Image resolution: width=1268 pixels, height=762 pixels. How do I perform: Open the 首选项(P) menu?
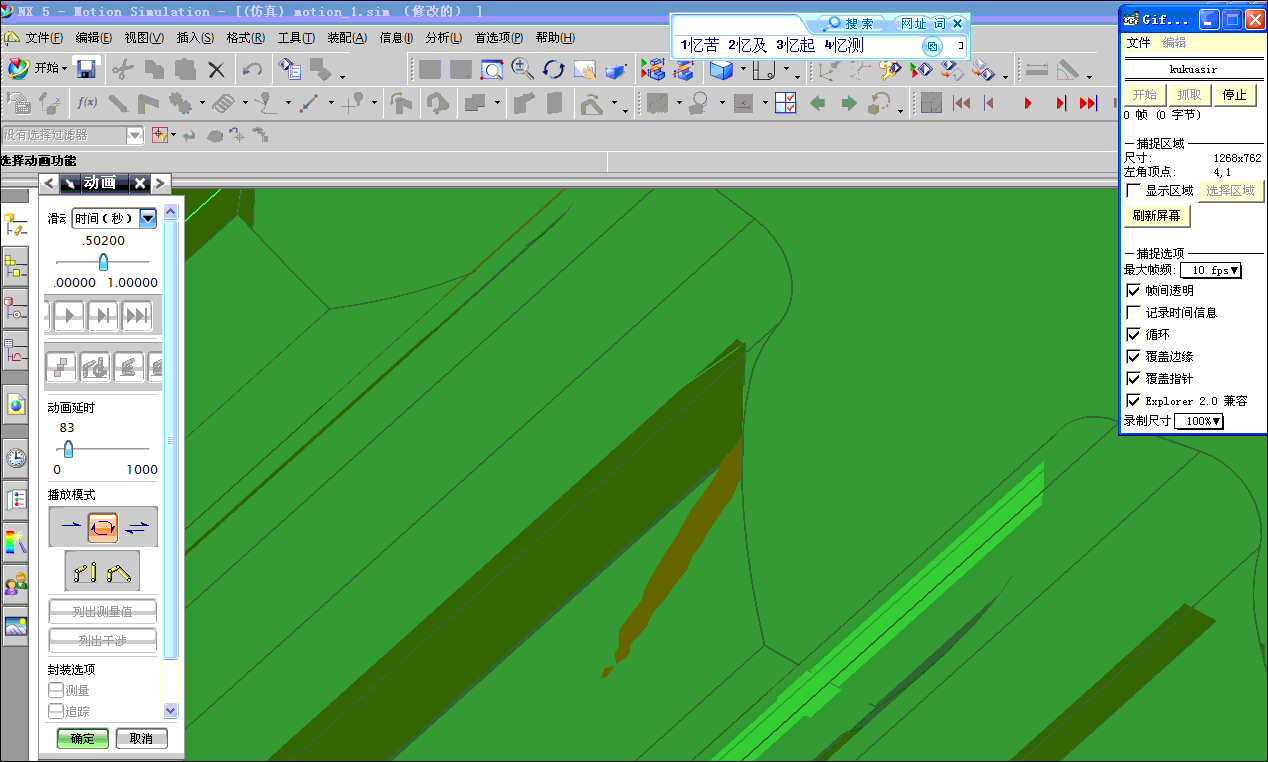tap(499, 38)
